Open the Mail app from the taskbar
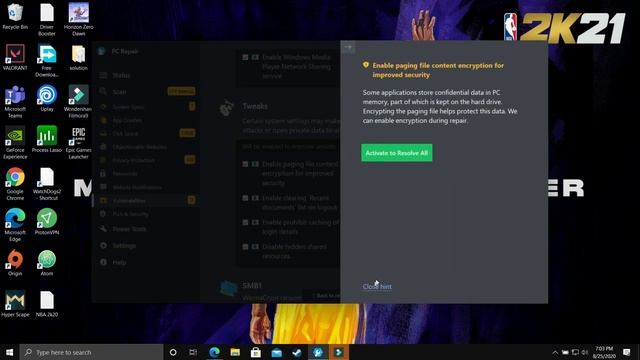Image resolution: width=640 pixels, height=360 pixels. click(x=277, y=352)
